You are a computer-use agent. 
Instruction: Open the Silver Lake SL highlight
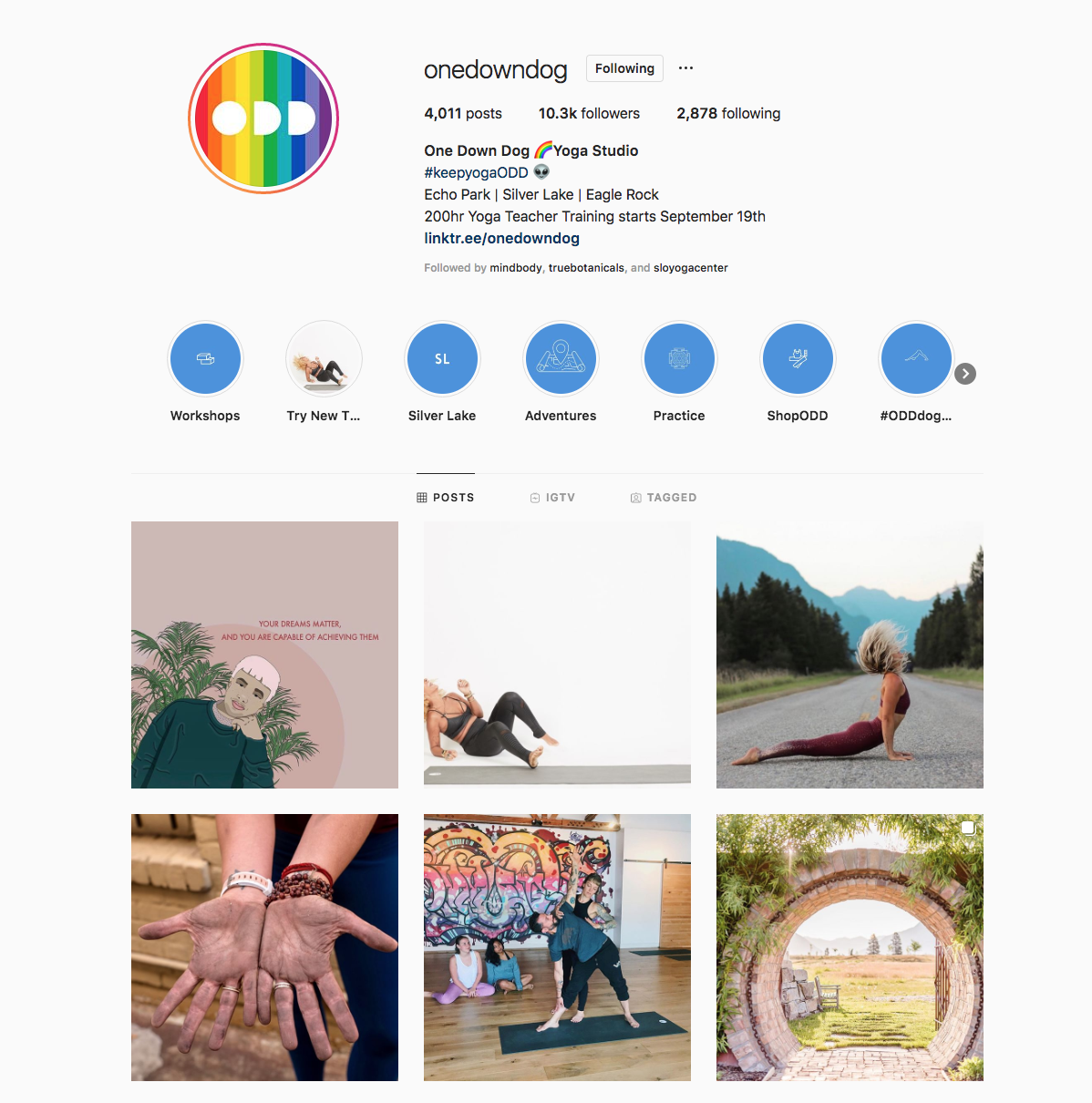[442, 358]
